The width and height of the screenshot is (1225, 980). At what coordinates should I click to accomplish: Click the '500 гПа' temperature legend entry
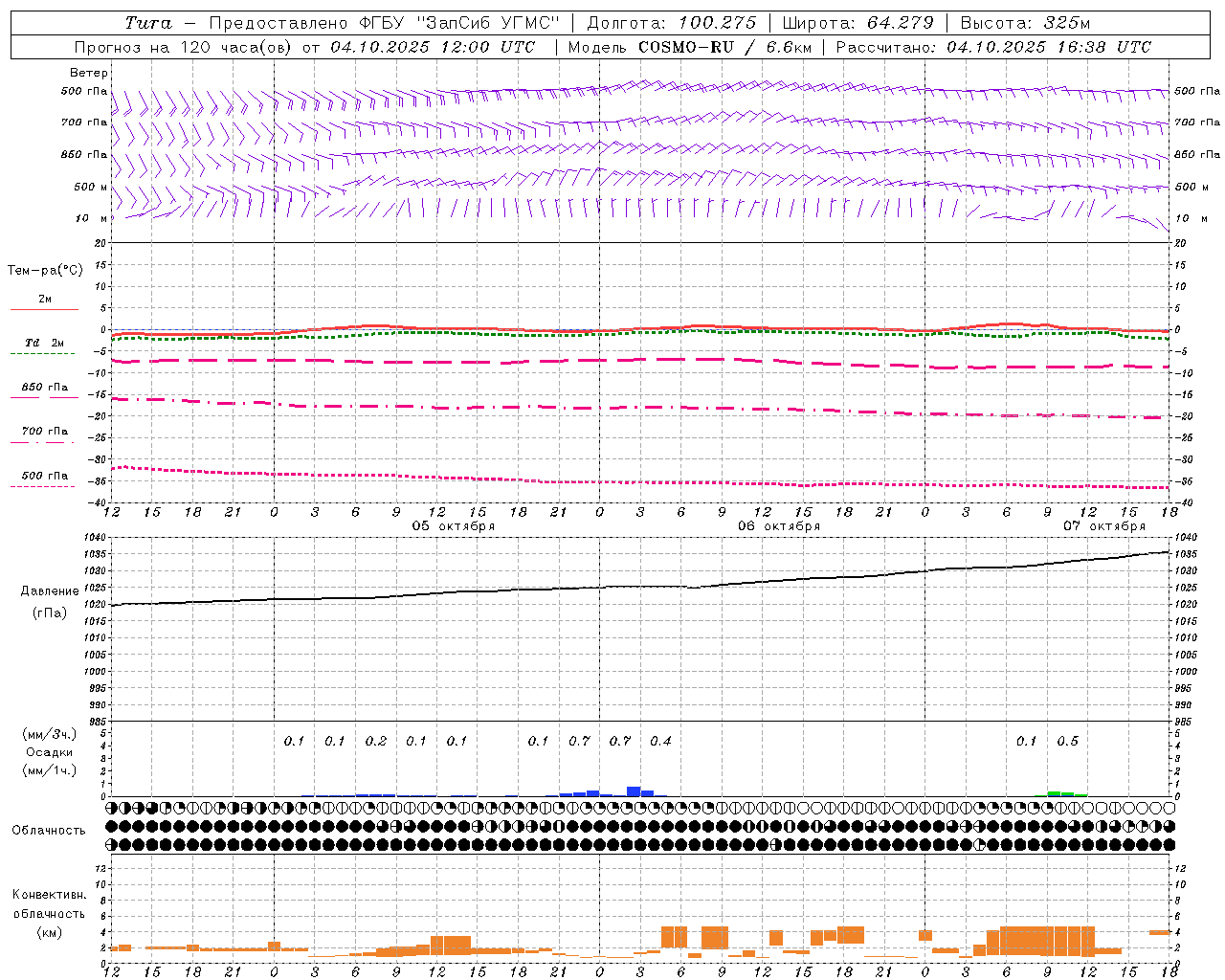pos(45,476)
